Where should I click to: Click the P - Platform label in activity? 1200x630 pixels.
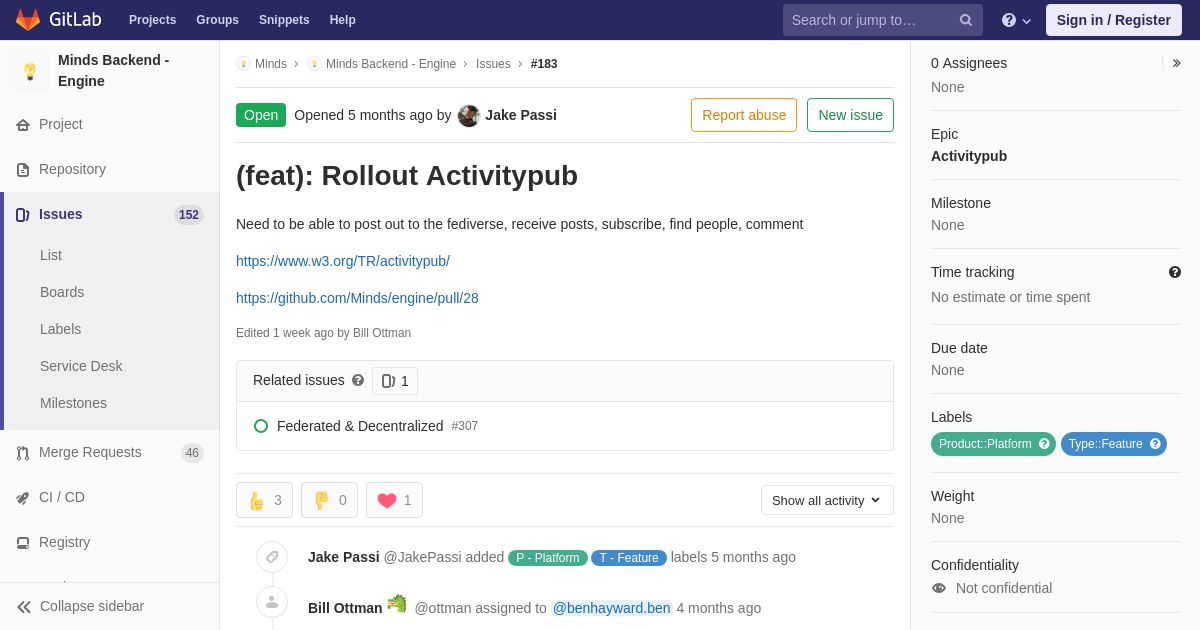pyautogui.click(x=547, y=558)
